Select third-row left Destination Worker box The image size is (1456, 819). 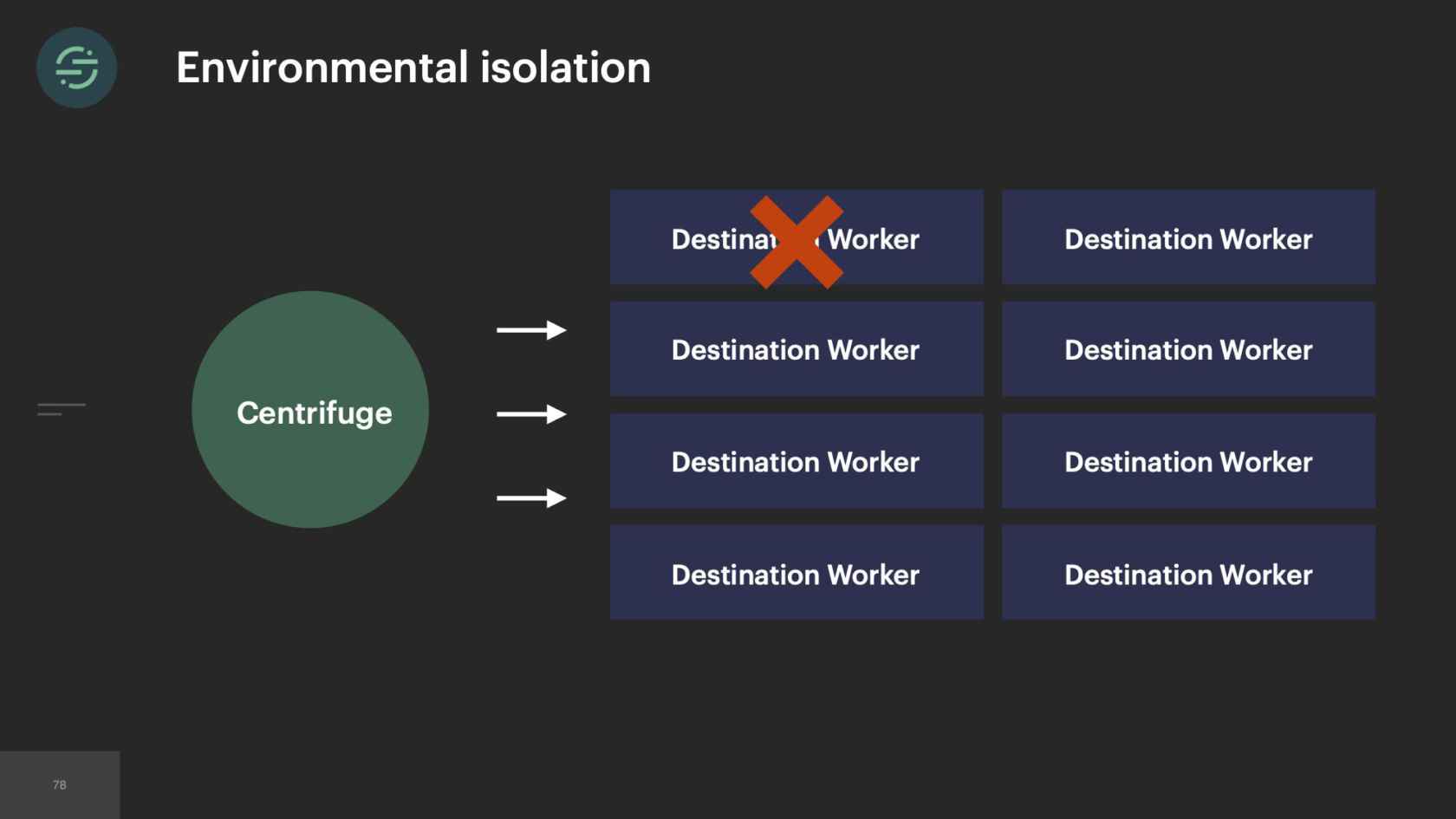tap(796, 461)
